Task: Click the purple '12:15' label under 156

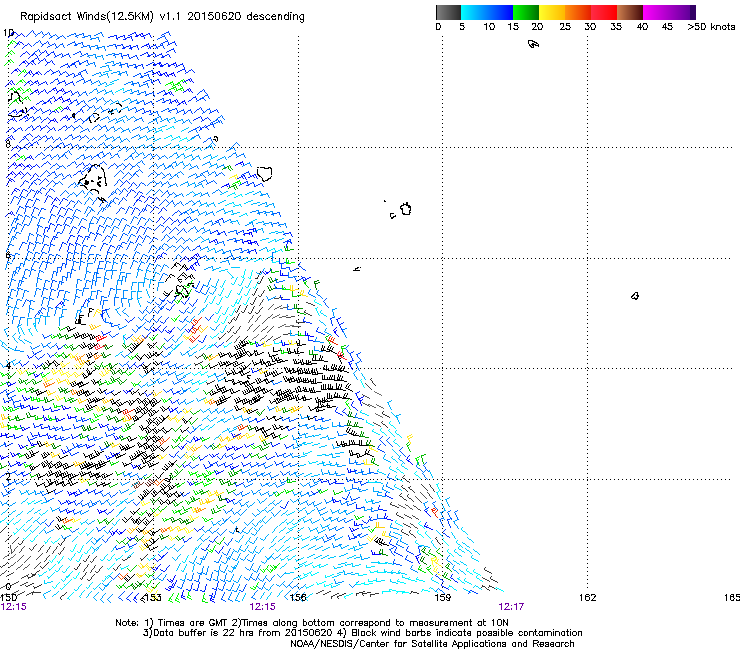Action: click(x=262, y=607)
